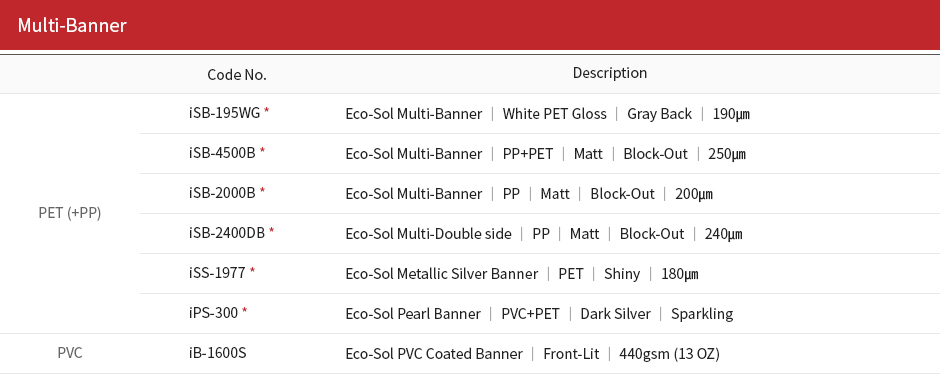Select the PVC category cell
Screen dimensions: 940x374
(x=70, y=353)
